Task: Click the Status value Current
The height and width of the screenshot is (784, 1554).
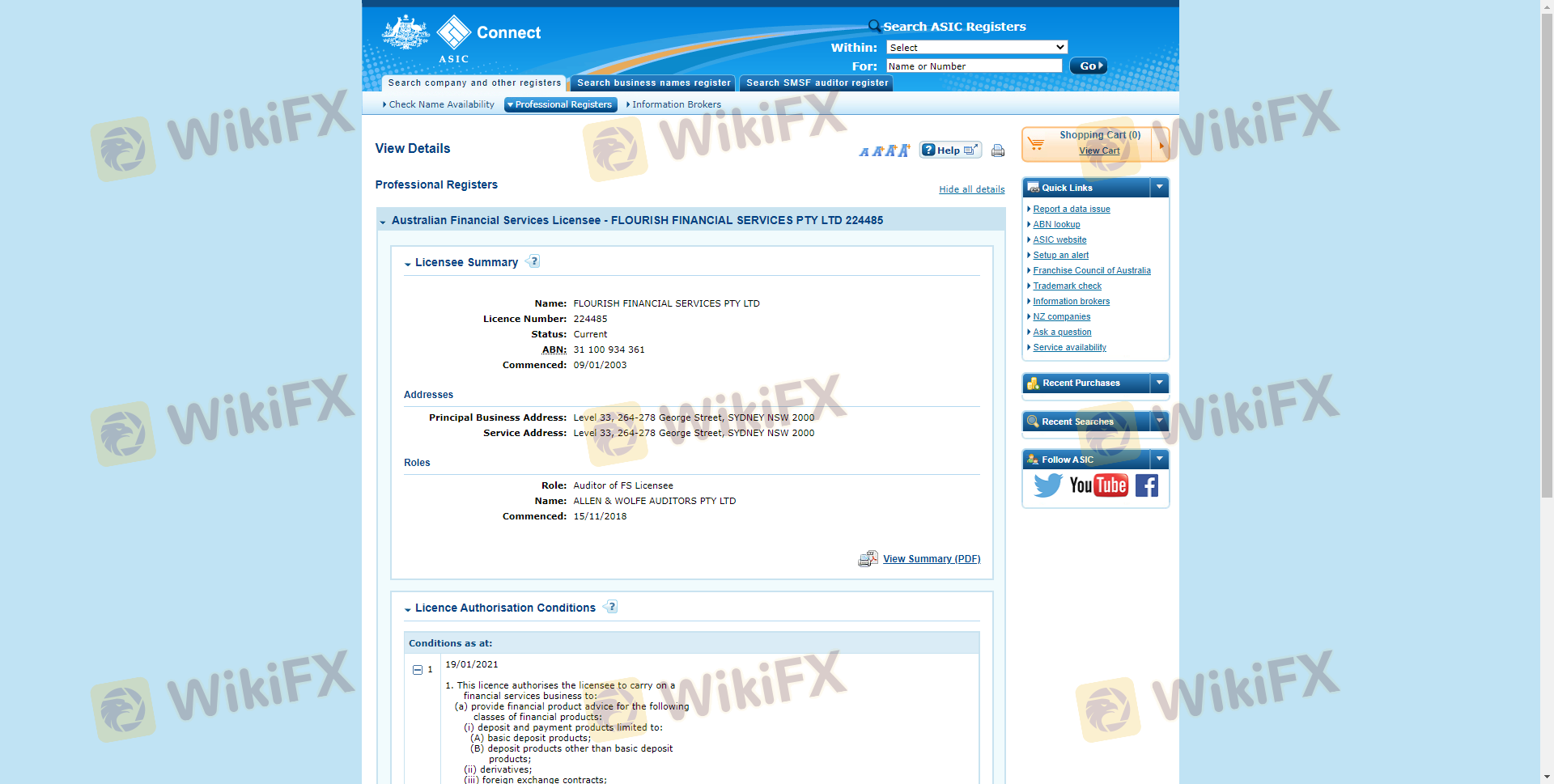Action: click(x=590, y=334)
